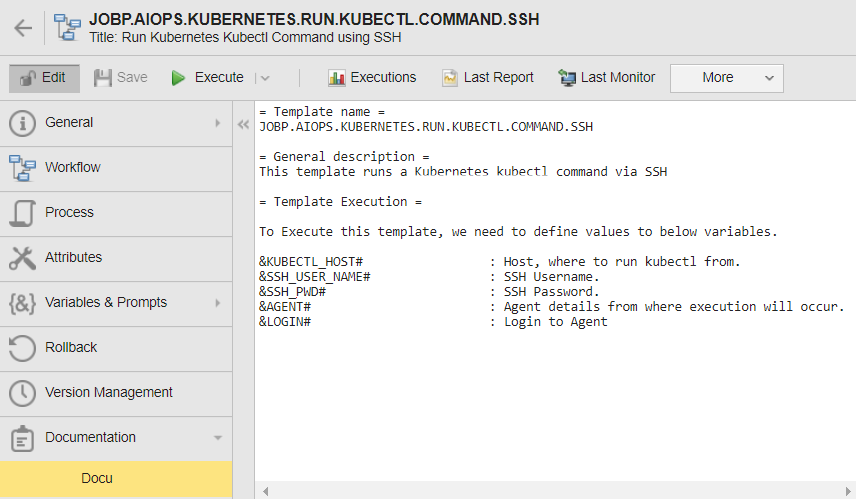The height and width of the screenshot is (499, 856).
Task: Select the Docu sub-item
Action: [x=97, y=479]
